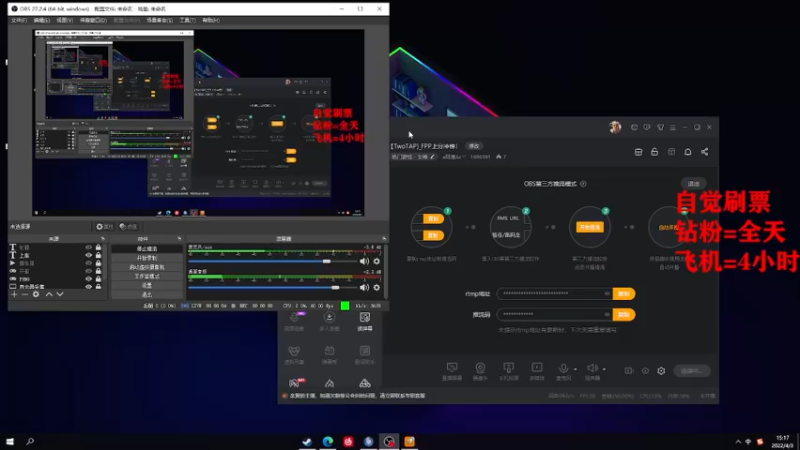The image size is (800, 450).
Task: Click the camera icon in bottom toolbar
Action: coord(480,367)
